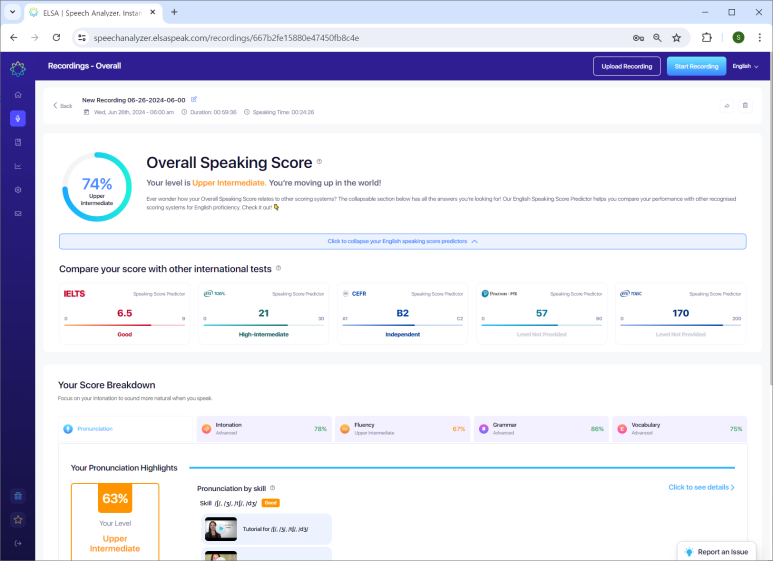Select the Fluency 67% tab
Viewport: 773px width, 561px height.
tap(403, 429)
